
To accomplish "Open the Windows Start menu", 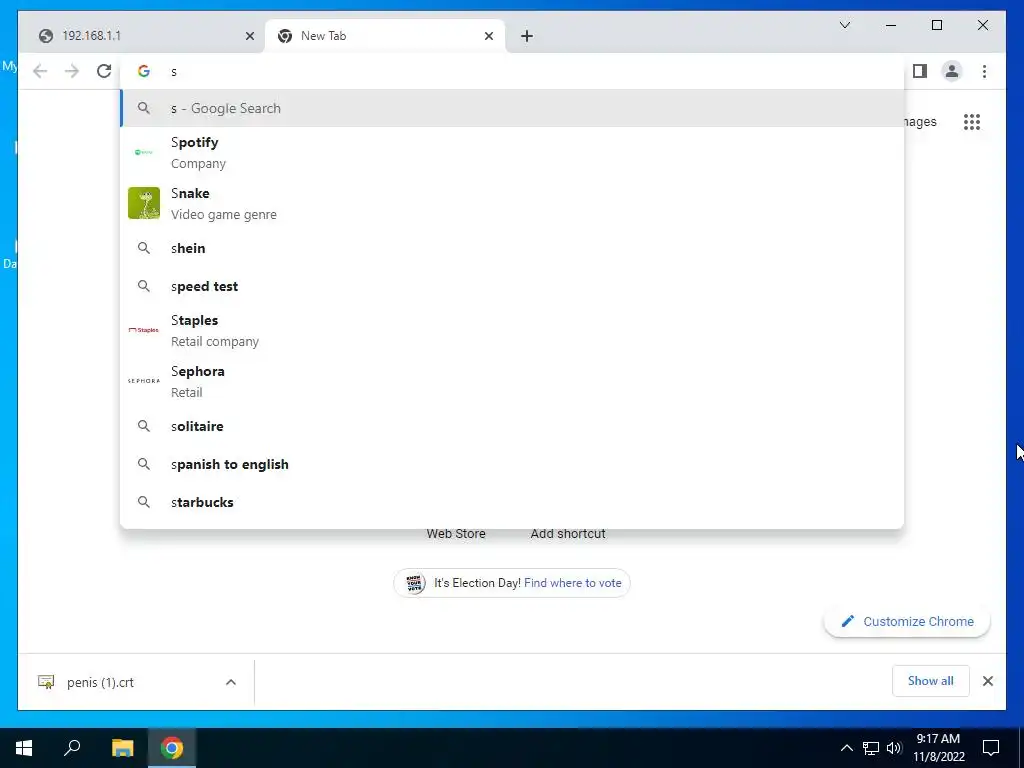I will [24, 748].
